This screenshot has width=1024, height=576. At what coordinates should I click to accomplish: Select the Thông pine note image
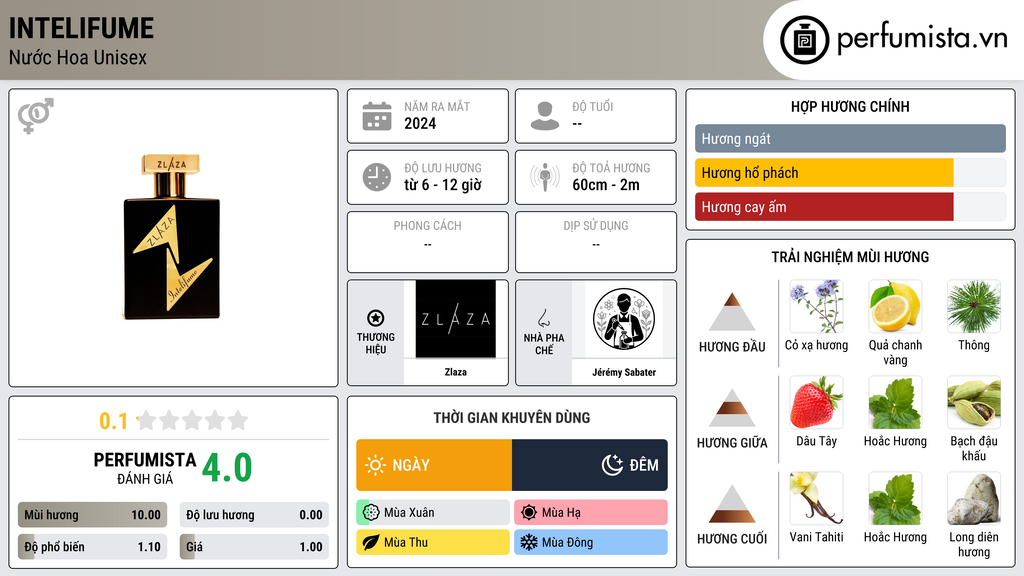[974, 306]
